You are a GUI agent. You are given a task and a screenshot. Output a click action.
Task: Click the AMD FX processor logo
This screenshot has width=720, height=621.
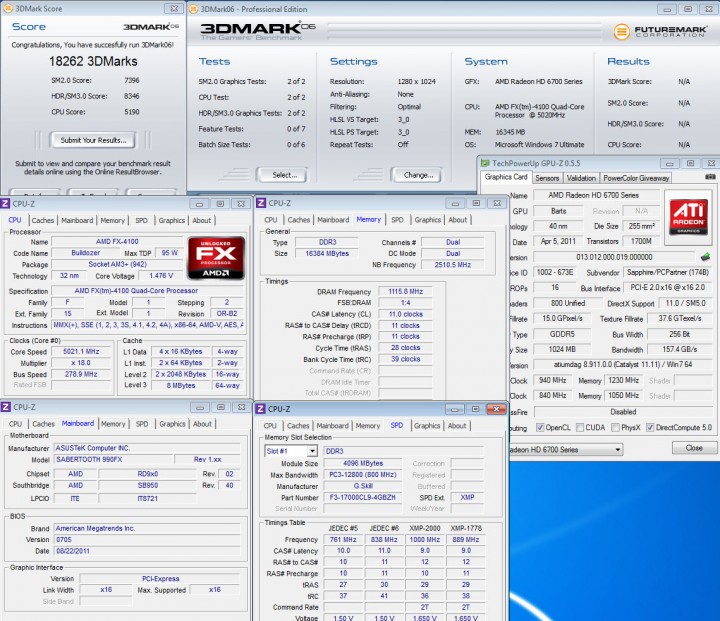click(216, 257)
